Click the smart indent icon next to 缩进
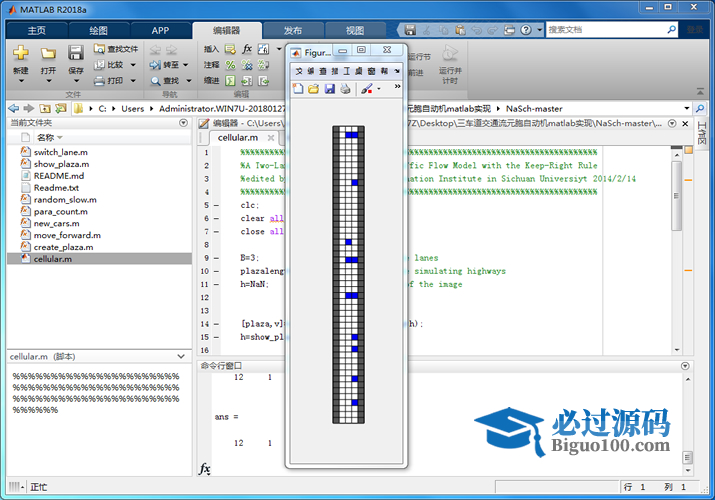 point(230,81)
